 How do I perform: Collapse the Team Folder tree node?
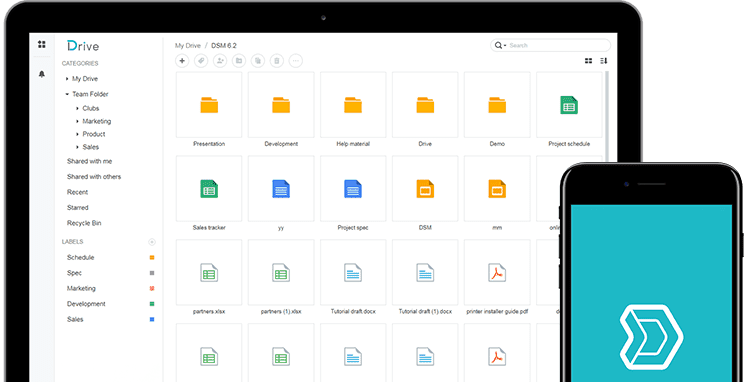[67, 94]
